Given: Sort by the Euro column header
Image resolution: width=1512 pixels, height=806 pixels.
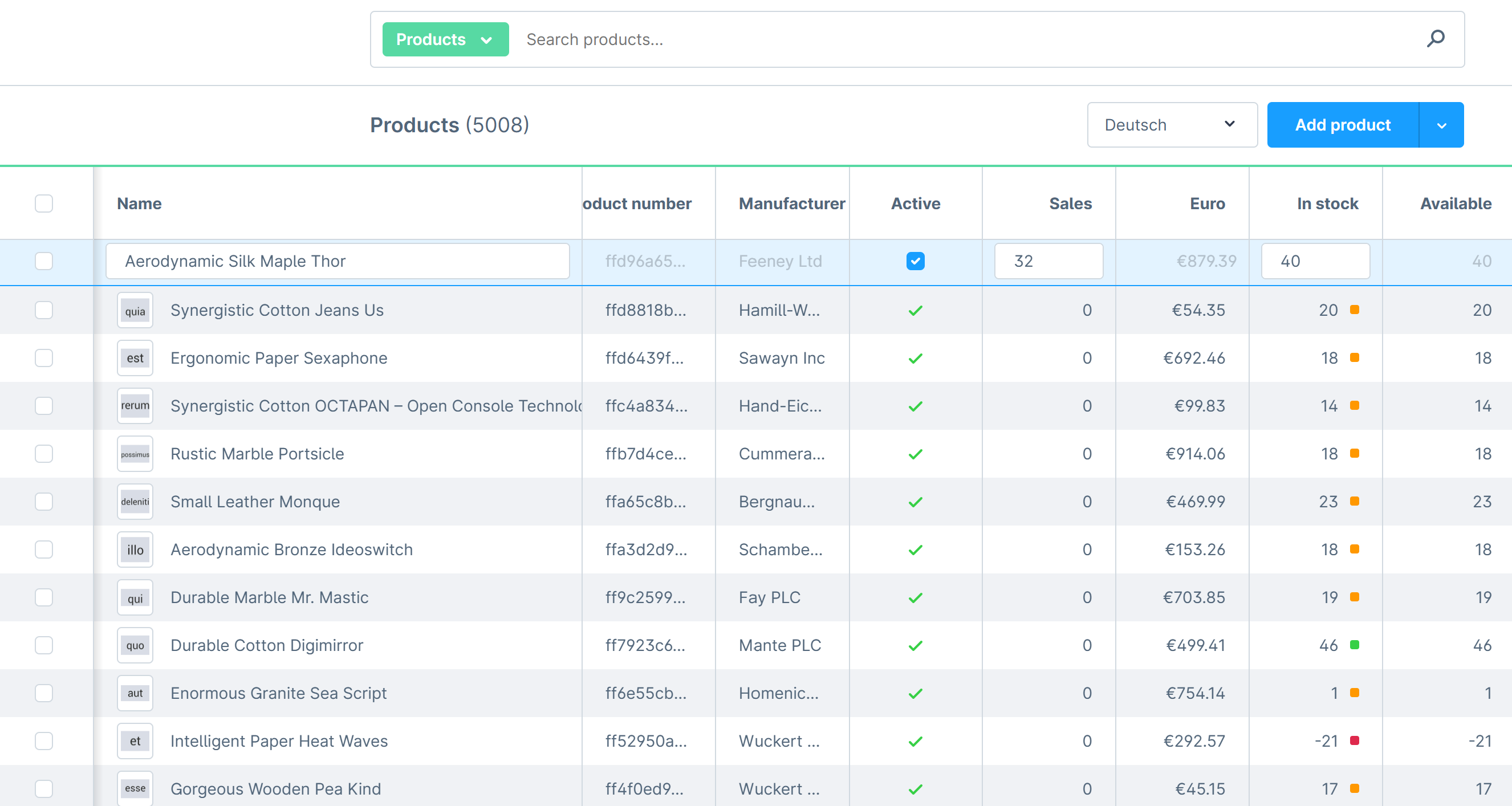Looking at the screenshot, I should 1207,203.
